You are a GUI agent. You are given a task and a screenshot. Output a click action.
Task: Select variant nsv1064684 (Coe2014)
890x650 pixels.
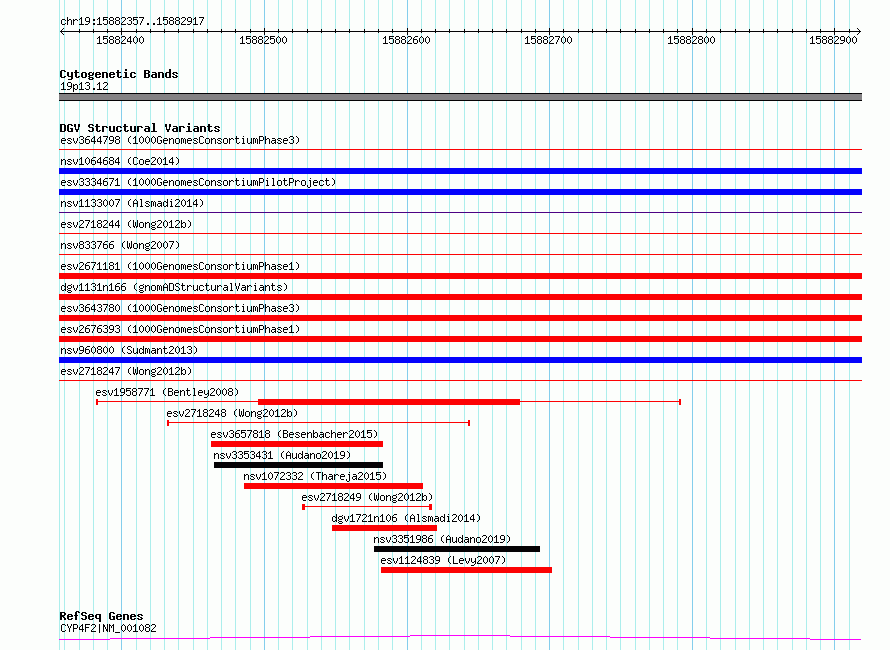120,161
